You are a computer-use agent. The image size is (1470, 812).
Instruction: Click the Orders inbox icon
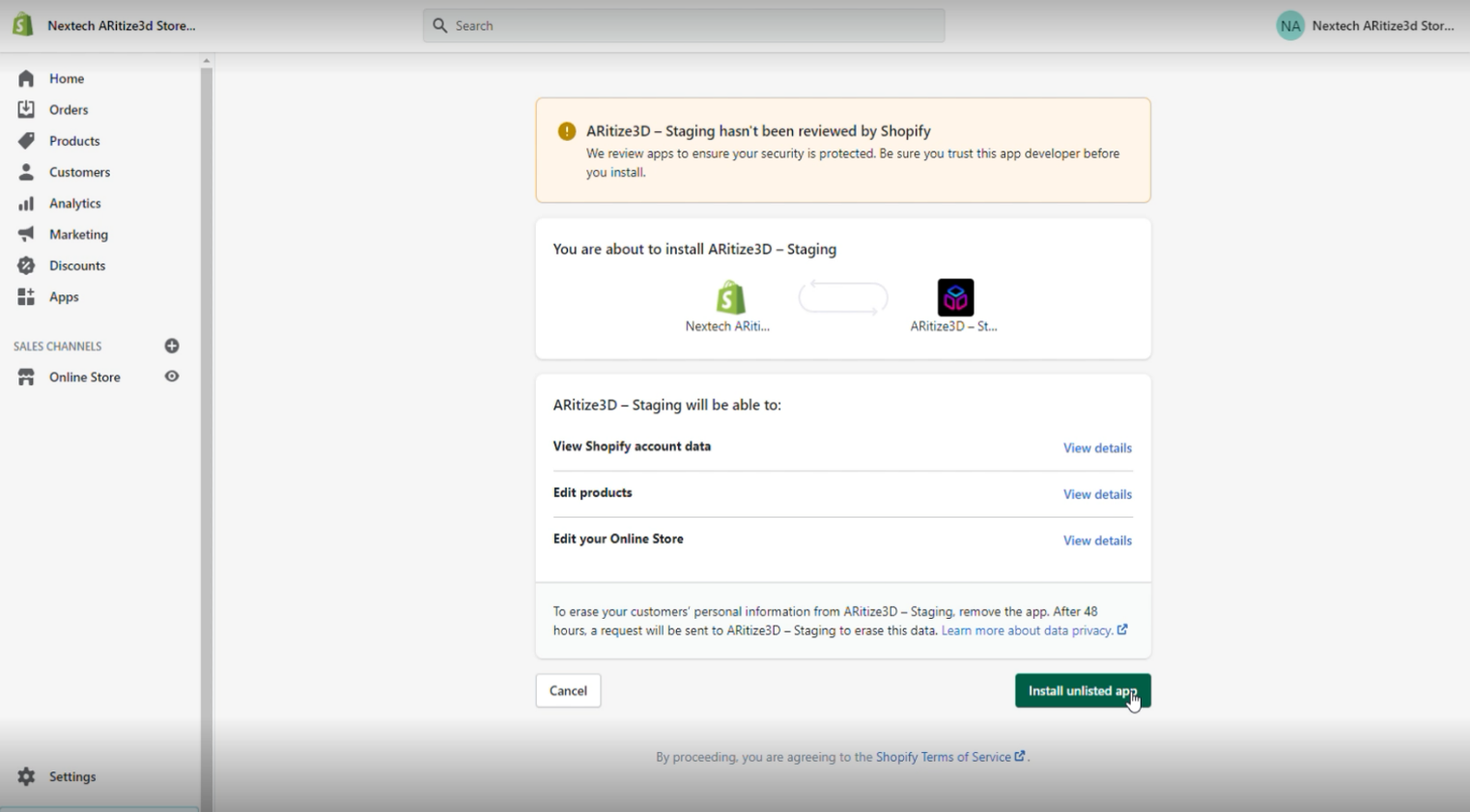[x=26, y=109]
